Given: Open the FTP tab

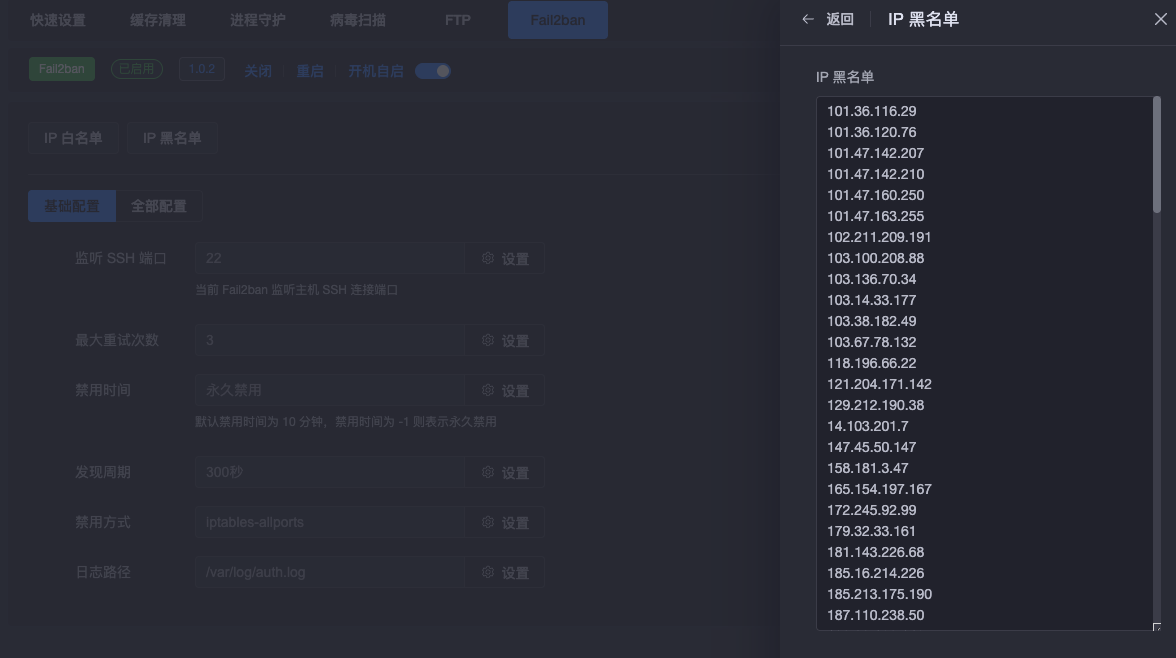Looking at the screenshot, I should [457, 20].
